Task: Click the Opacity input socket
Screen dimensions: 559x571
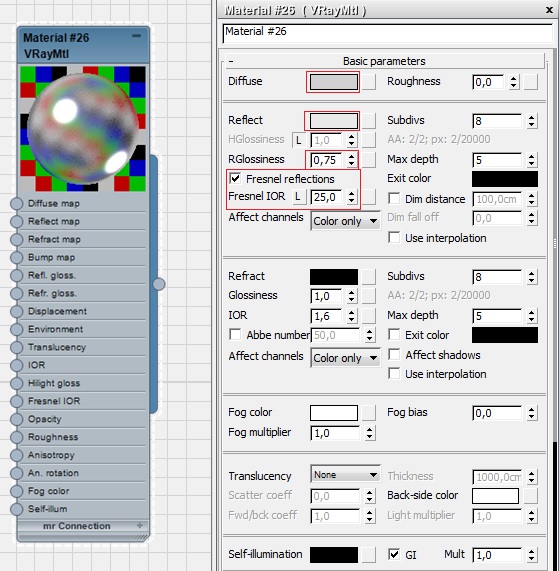Action: point(16,419)
